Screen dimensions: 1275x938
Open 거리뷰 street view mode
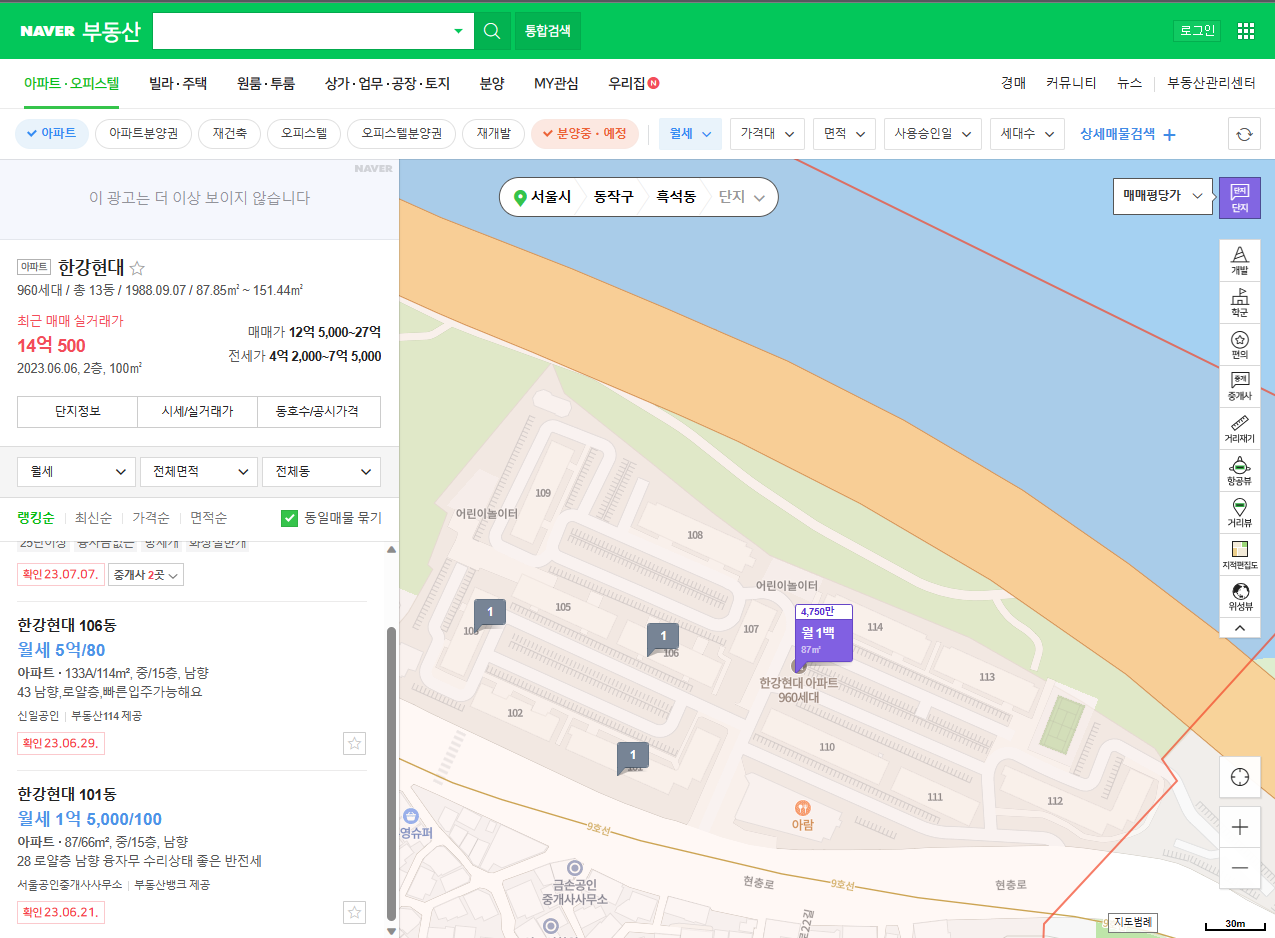point(1239,512)
